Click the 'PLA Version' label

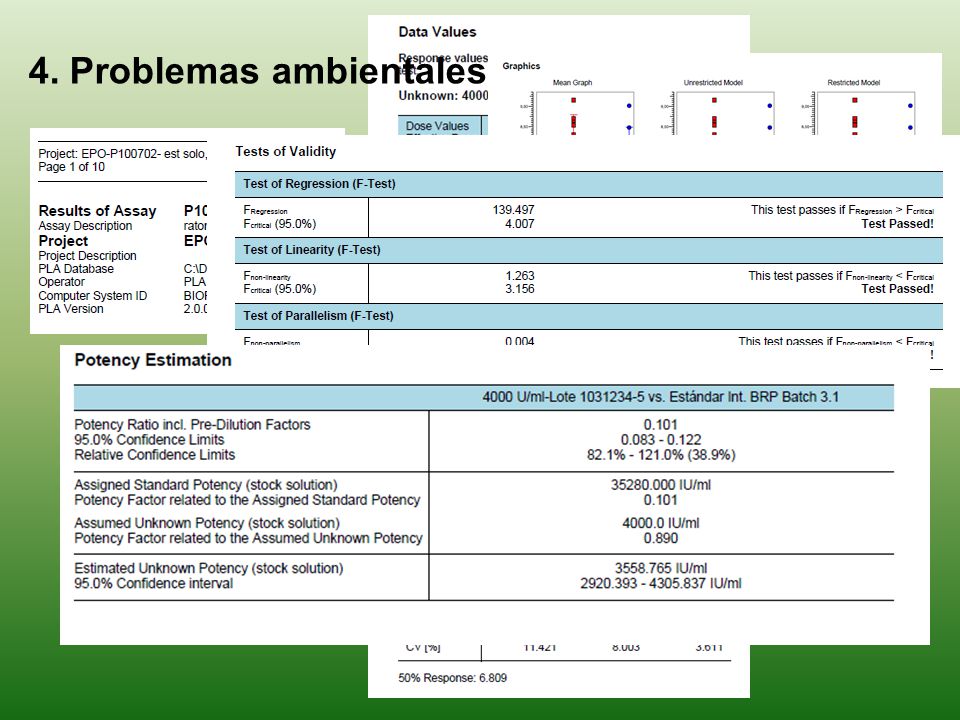[x=71, y=309]
